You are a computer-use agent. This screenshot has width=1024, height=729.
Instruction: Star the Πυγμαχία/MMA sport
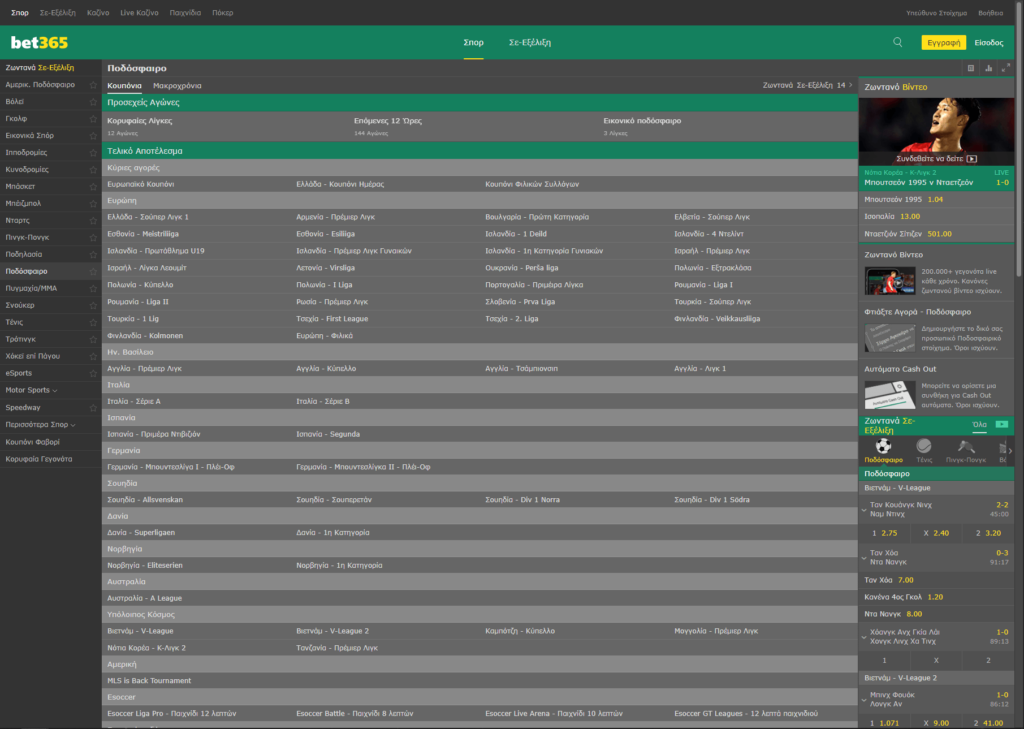[x=93, y=289]
